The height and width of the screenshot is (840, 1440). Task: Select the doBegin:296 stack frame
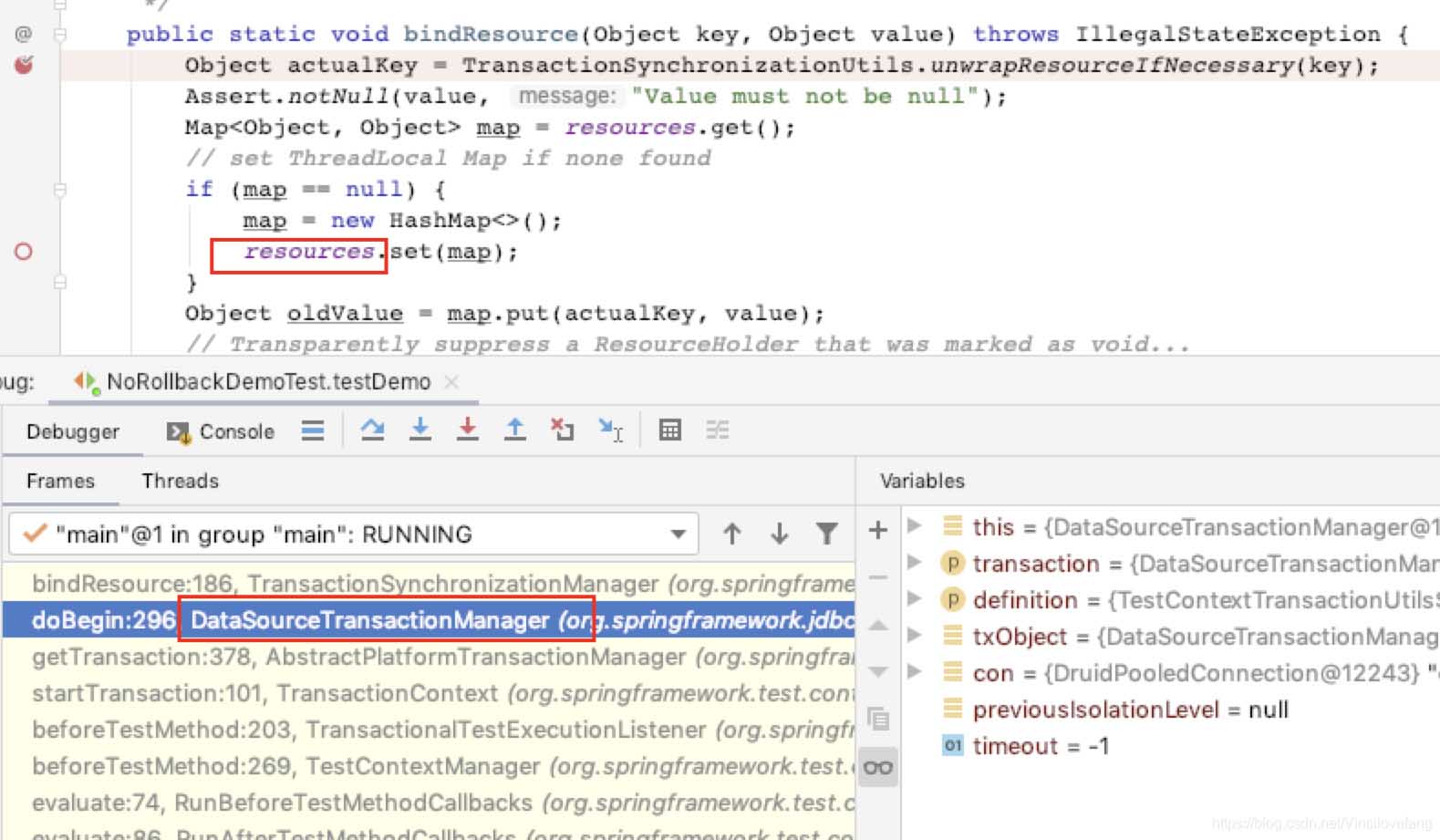[429, 620]
